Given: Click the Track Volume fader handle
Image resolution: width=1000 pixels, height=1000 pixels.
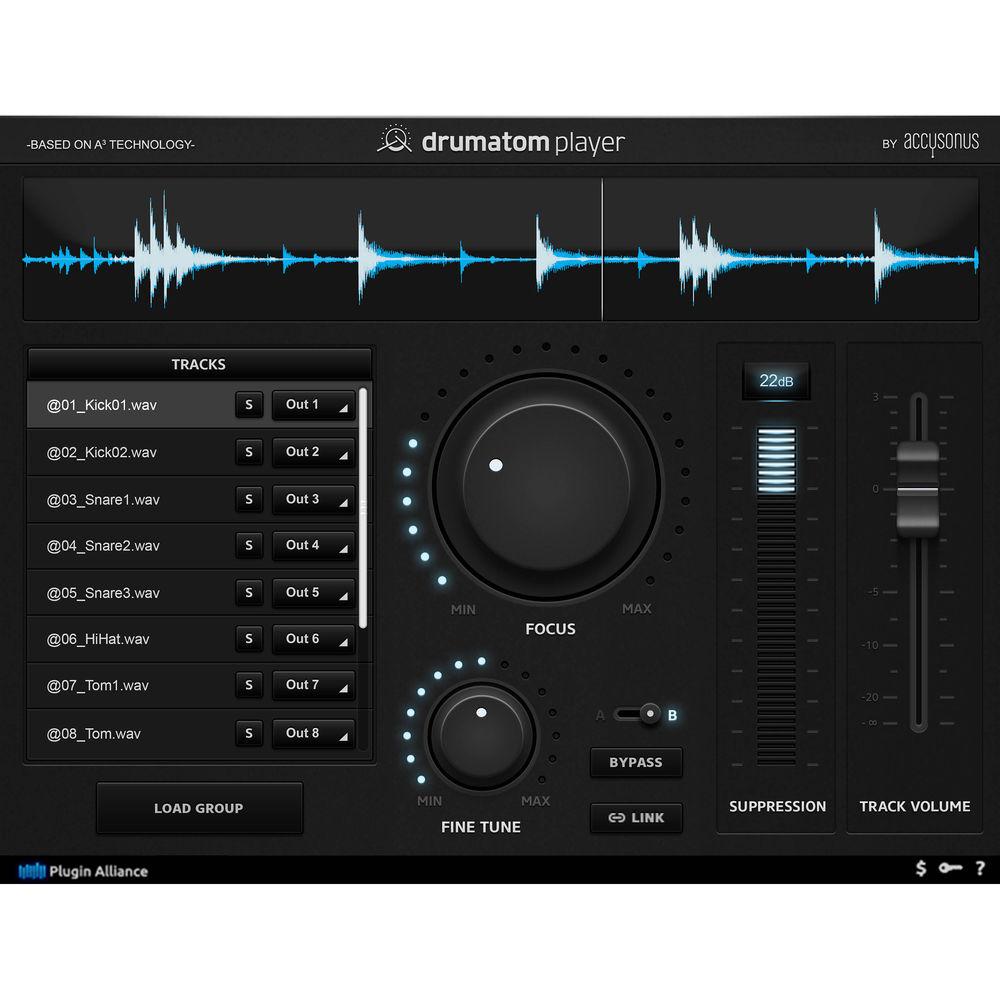Looking at the screenshot, I should pyautogui.click(x=916, y=487).
